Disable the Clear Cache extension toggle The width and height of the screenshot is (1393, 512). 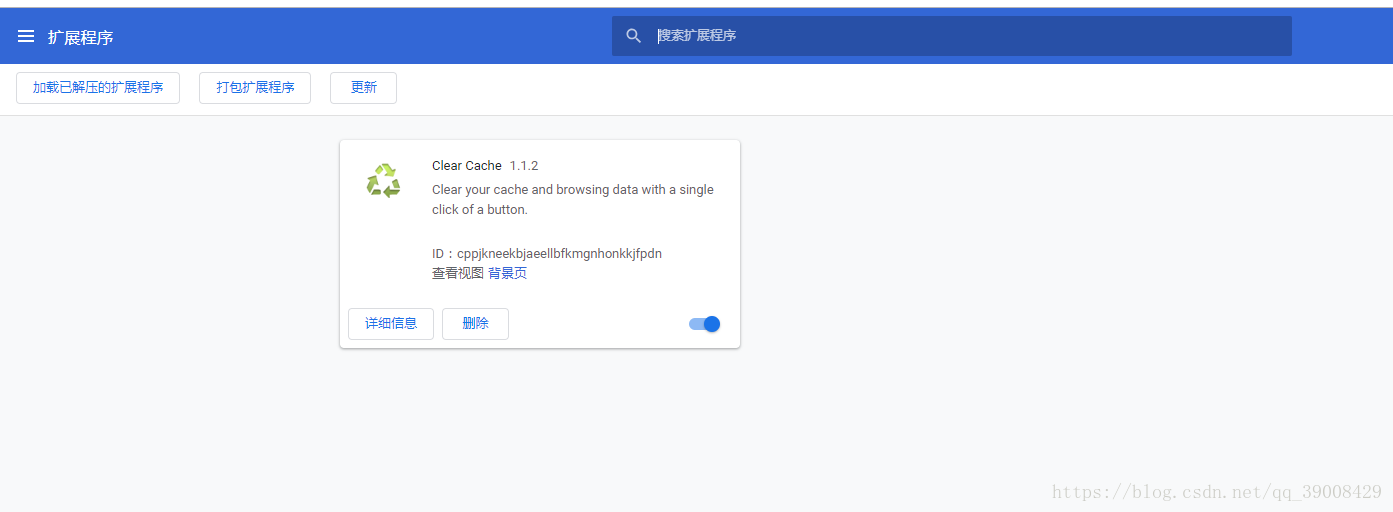(705, 324)
